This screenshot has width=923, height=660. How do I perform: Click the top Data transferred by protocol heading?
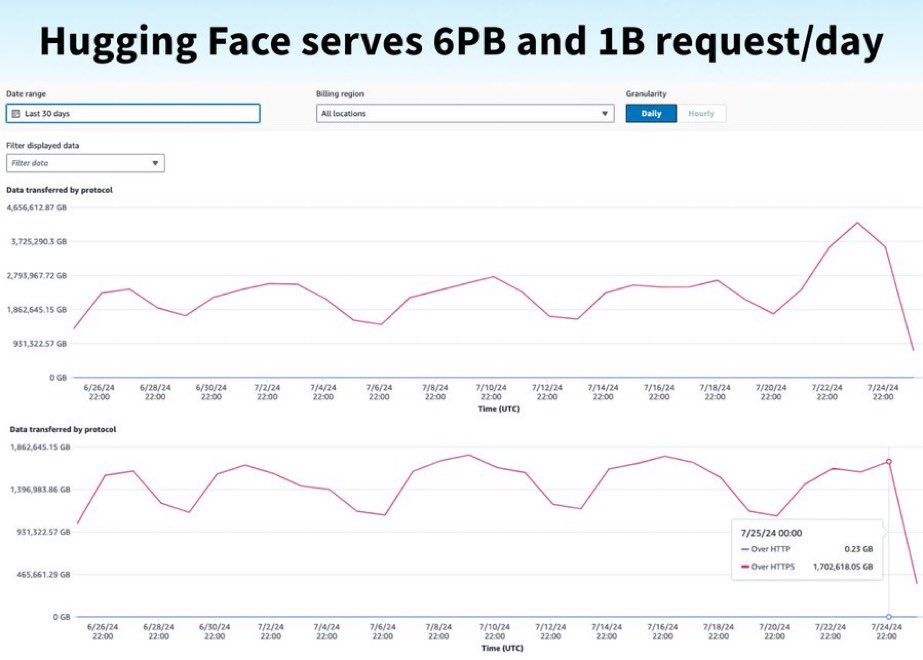[59, 190]
